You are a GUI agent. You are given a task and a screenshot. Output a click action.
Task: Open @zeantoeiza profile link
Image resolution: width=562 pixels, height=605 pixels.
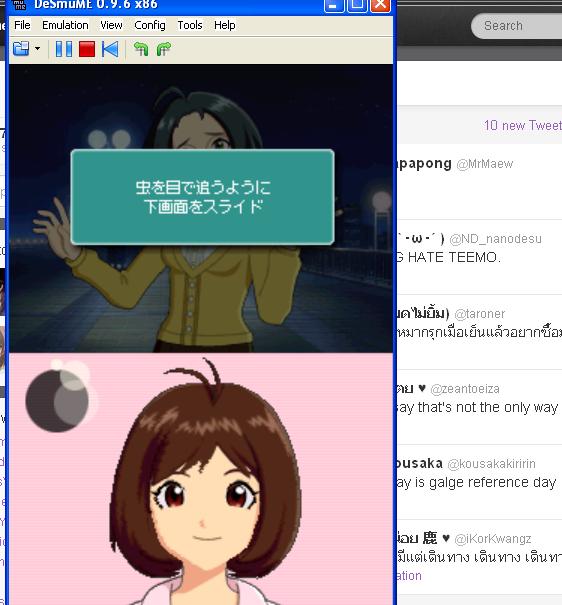pyautogui.click(x=465, y=389)
